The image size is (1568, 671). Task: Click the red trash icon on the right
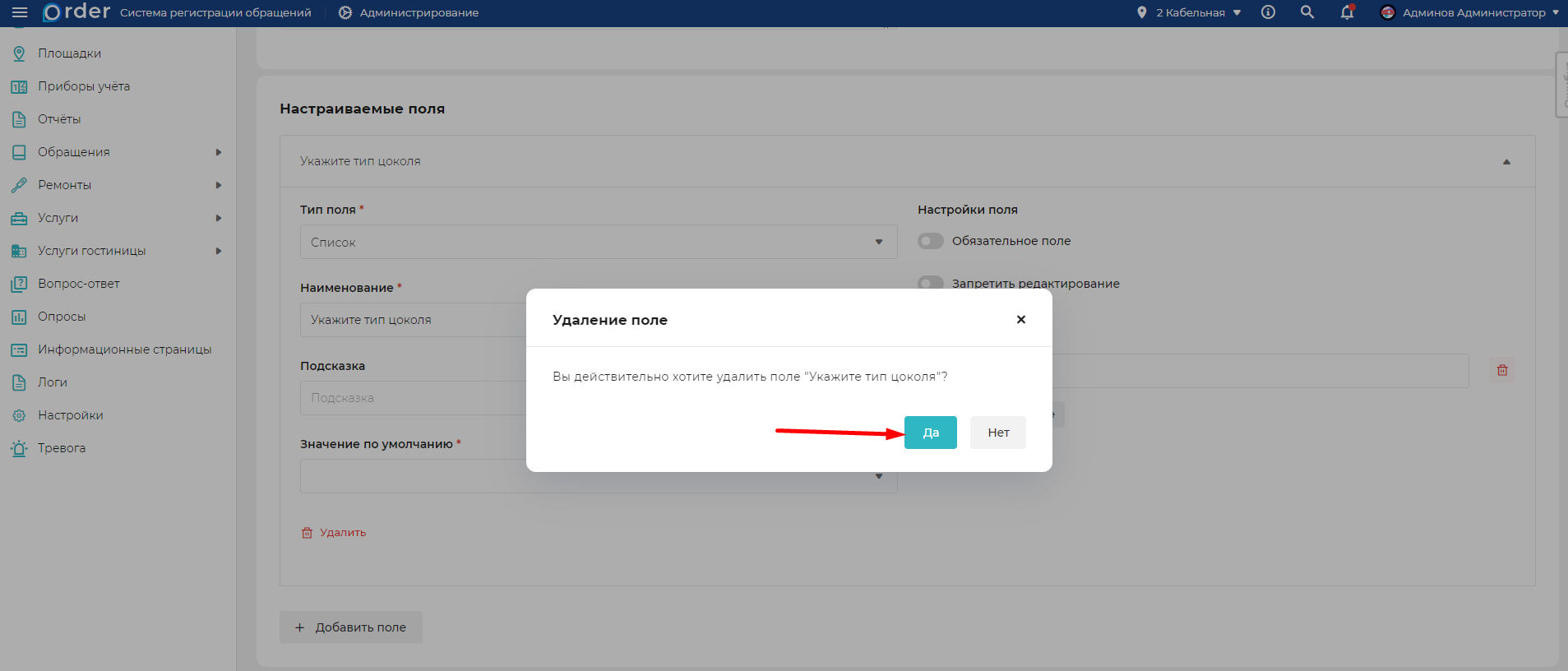pos(1502,371)
